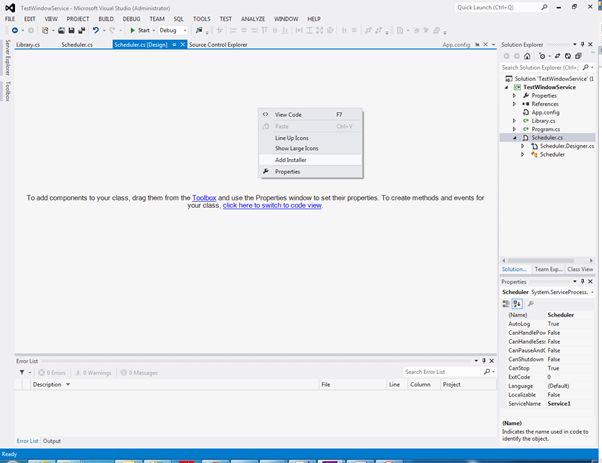Select the Categorized view icon in Properties
The height and width of the screenshot is (463, 602).
pyautogui.click(x=506, y=304)
